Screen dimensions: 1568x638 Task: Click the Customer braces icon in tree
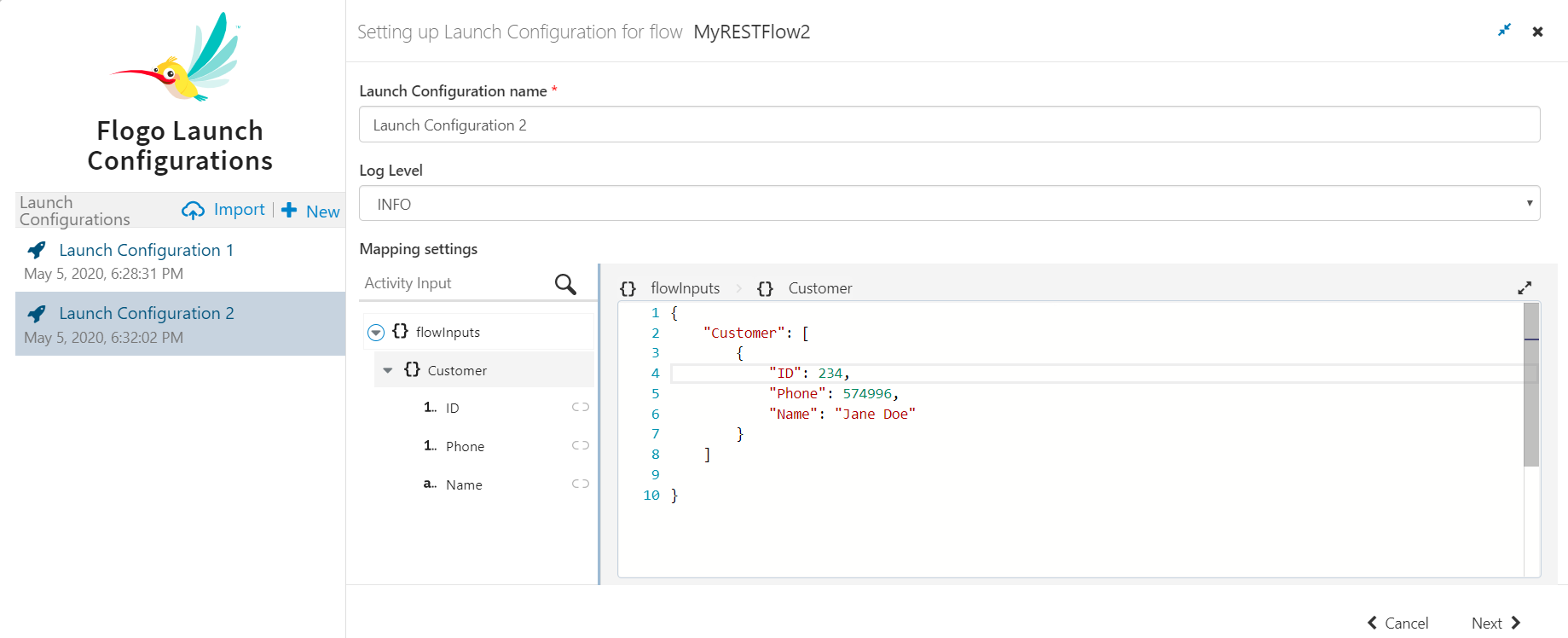tap(412, 369)
